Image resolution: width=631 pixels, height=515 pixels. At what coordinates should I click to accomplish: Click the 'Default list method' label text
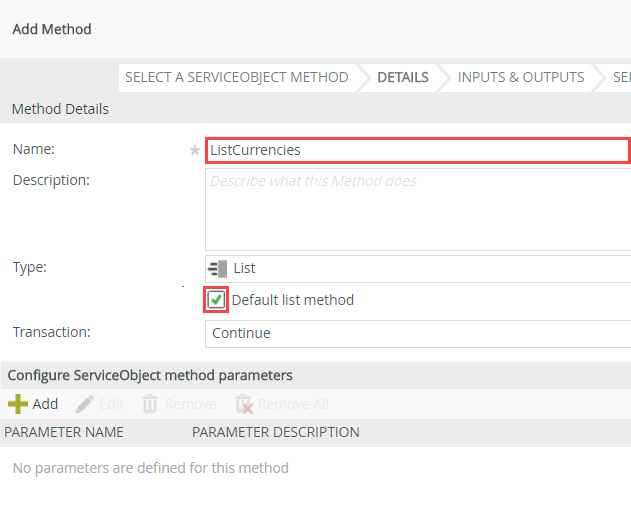point(292,300)
